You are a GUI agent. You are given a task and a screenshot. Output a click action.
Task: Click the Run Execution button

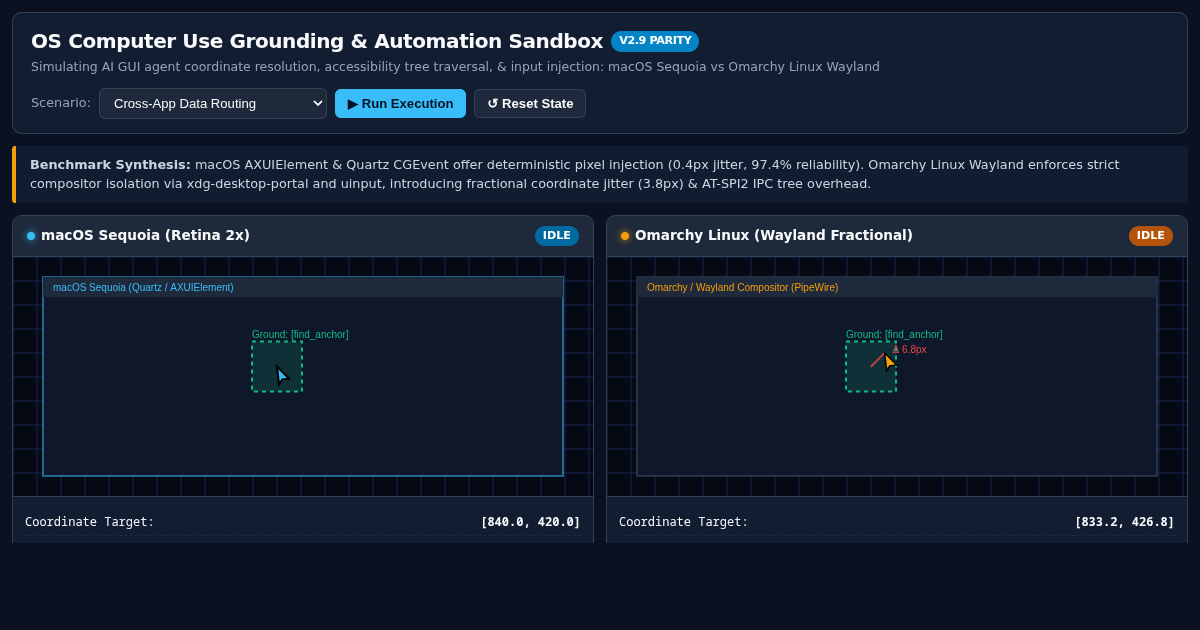pyautogui.click(x=400, y=104)
